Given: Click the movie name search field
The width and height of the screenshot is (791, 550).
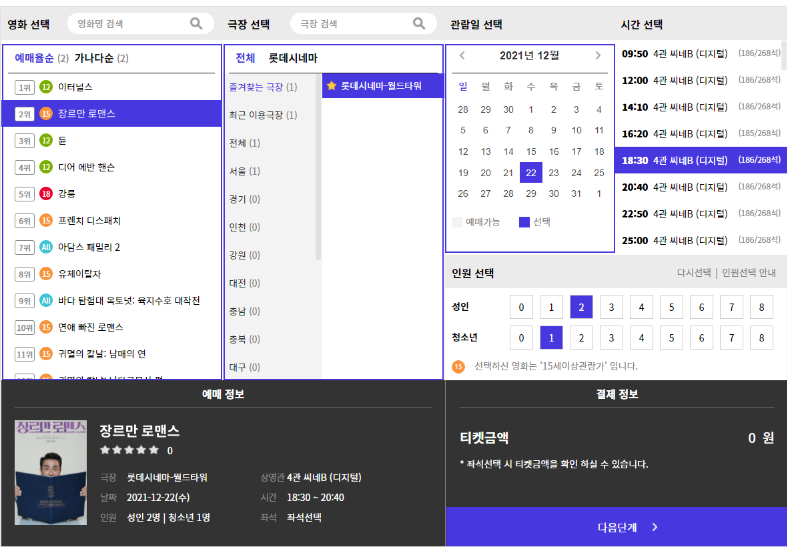Looking at the screenshot, I should pos(140,23).
